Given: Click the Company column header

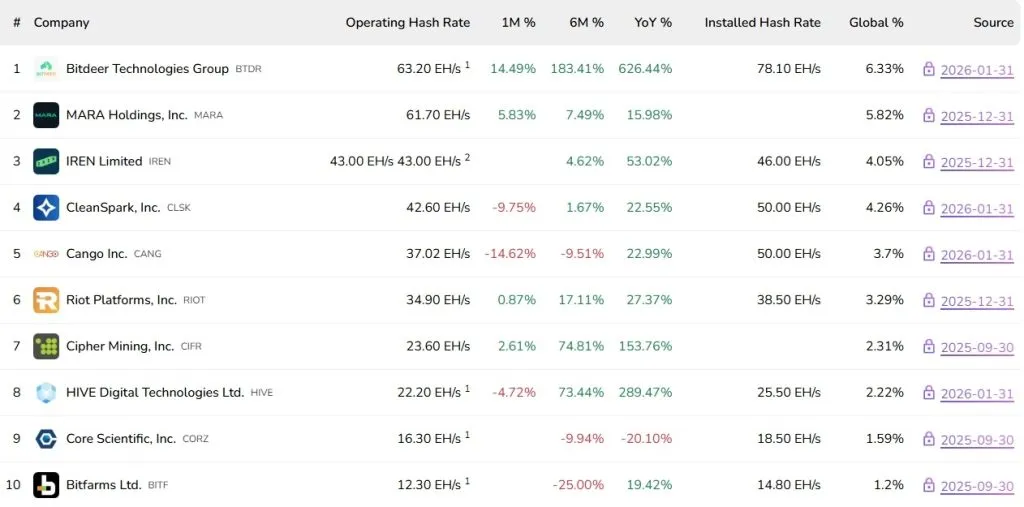Looking at the screenshot, I should 61,22.
